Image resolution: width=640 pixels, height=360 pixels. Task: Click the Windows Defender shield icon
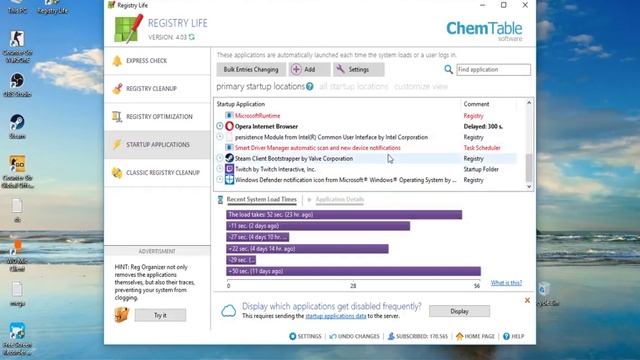tap(229, 180)
